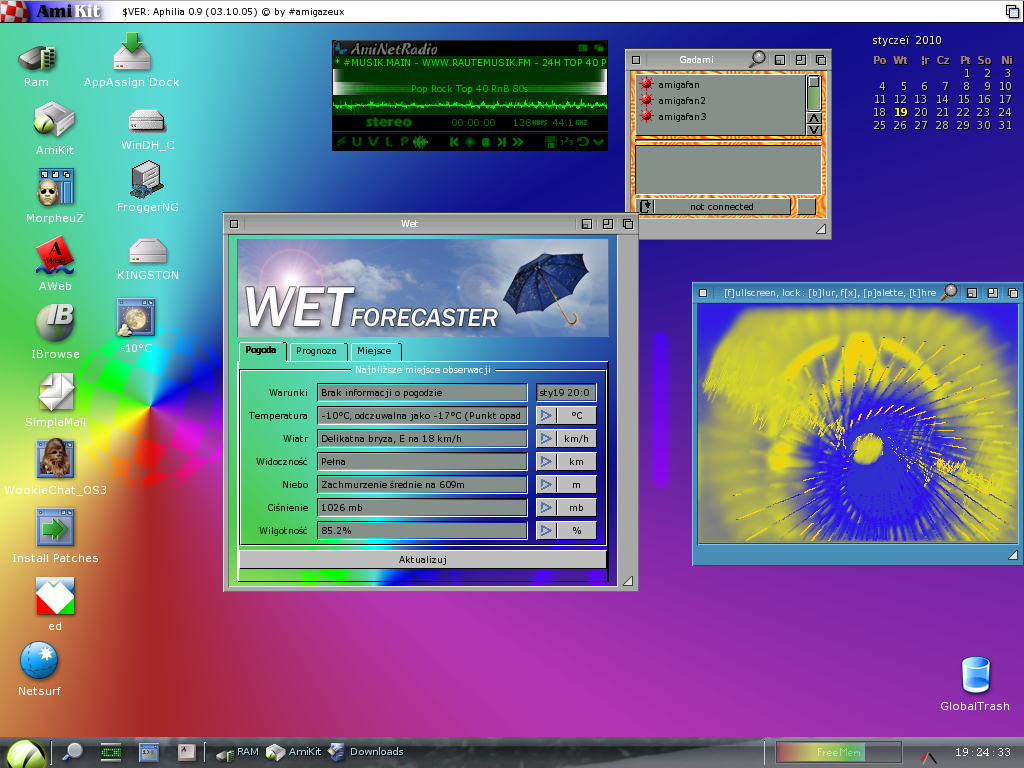Image resolution: width=1024 pixels, height=768 pixels.
Task: Click the AmiNetRadio play button
Action: point(470,142)
